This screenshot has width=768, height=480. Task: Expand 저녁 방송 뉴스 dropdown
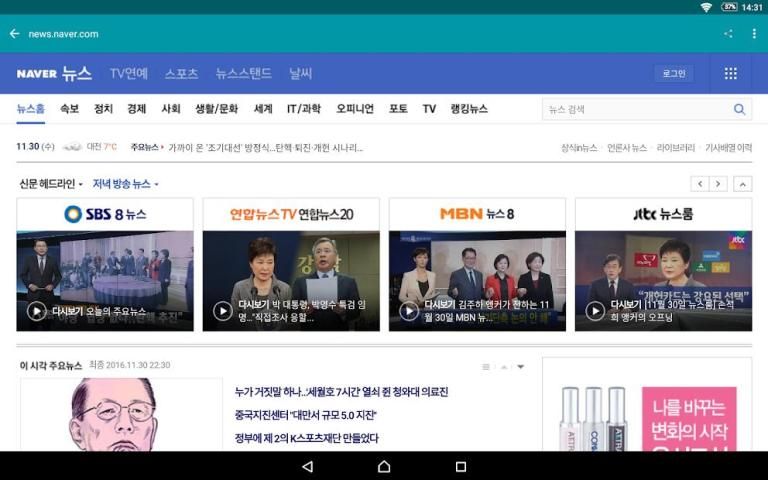125,184
